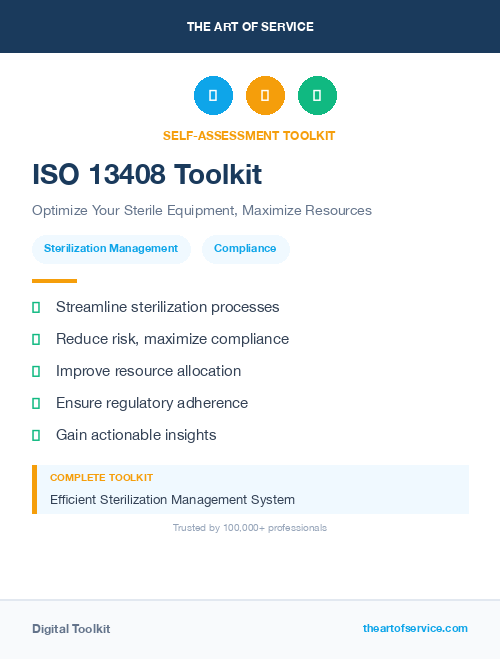Click Trusted by 100,000+ professionals text
The image size is (500, 659).
[x=250, y=528]
